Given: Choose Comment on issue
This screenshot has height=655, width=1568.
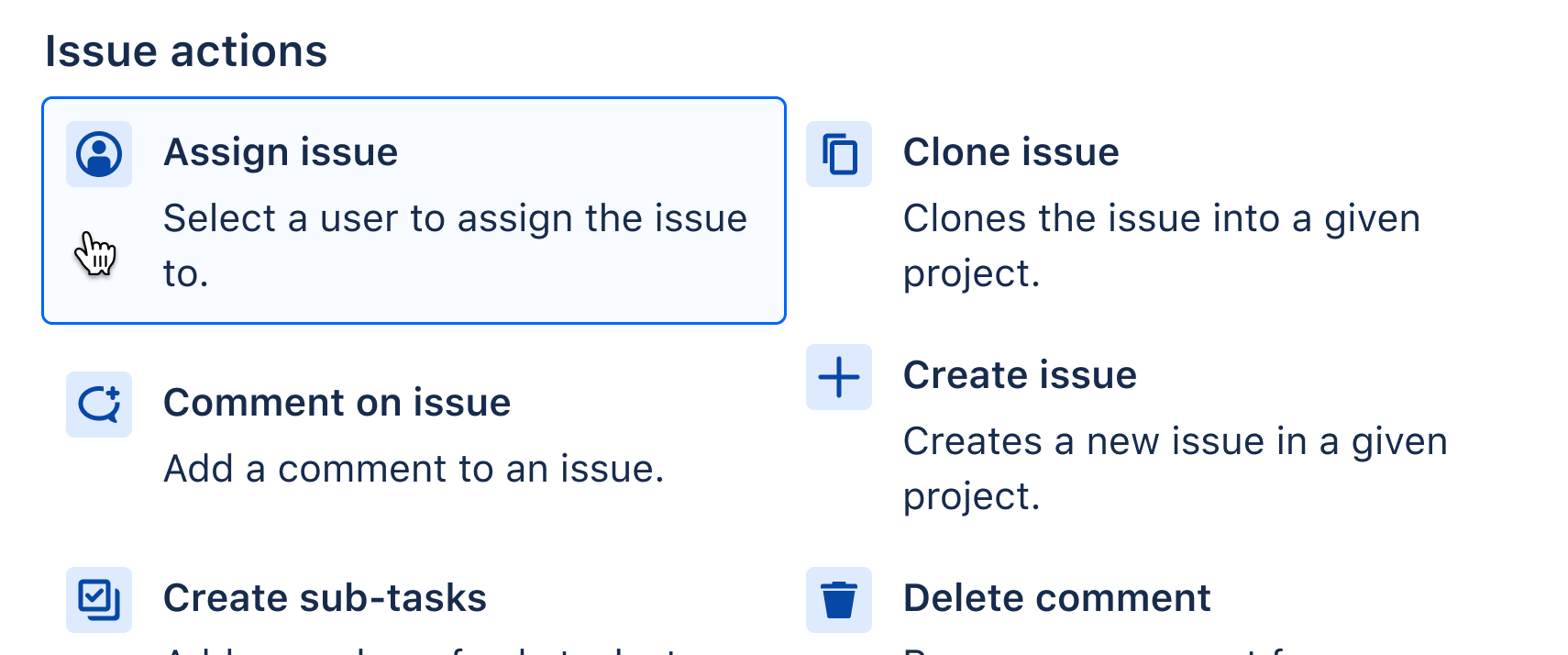Looking at the screenshot, I should tap(337, 402).
